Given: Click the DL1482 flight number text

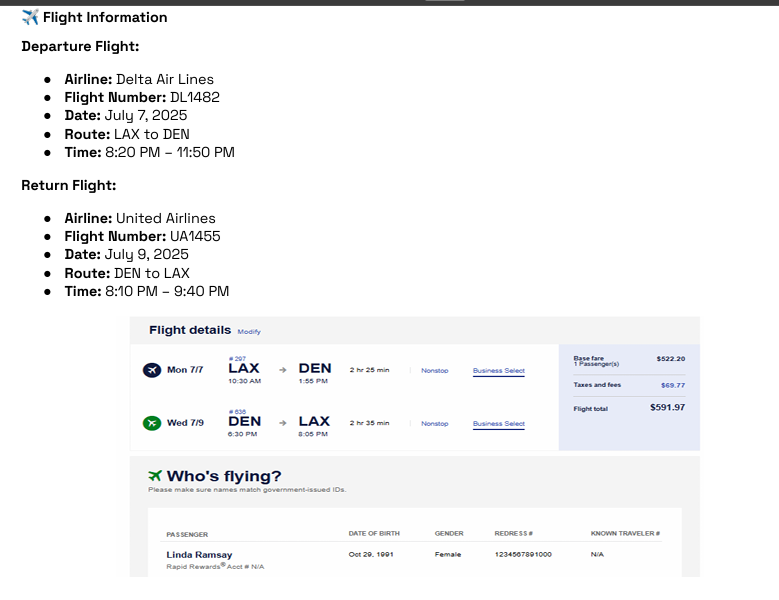Looking at the screenshot, I should click(x=195, y=98).
